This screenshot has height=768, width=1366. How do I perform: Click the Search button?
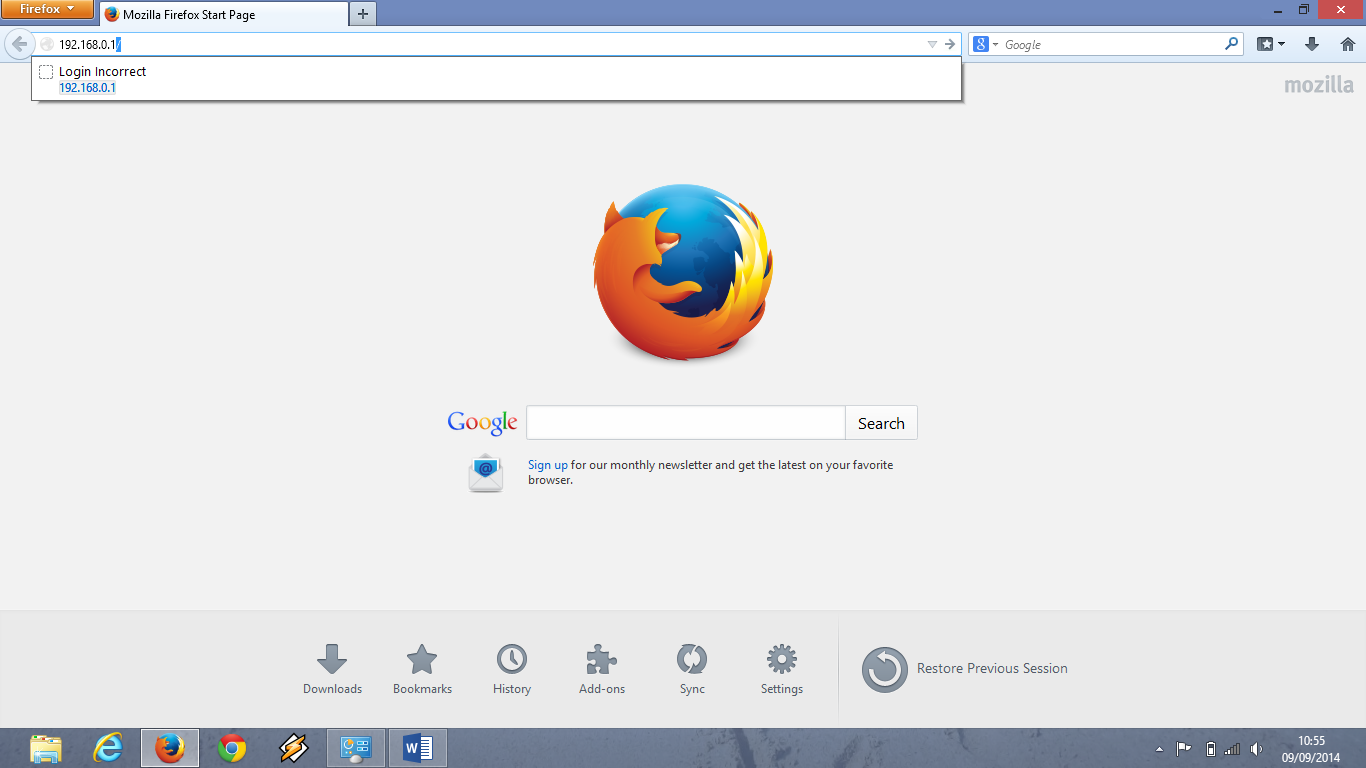[881, 423]
